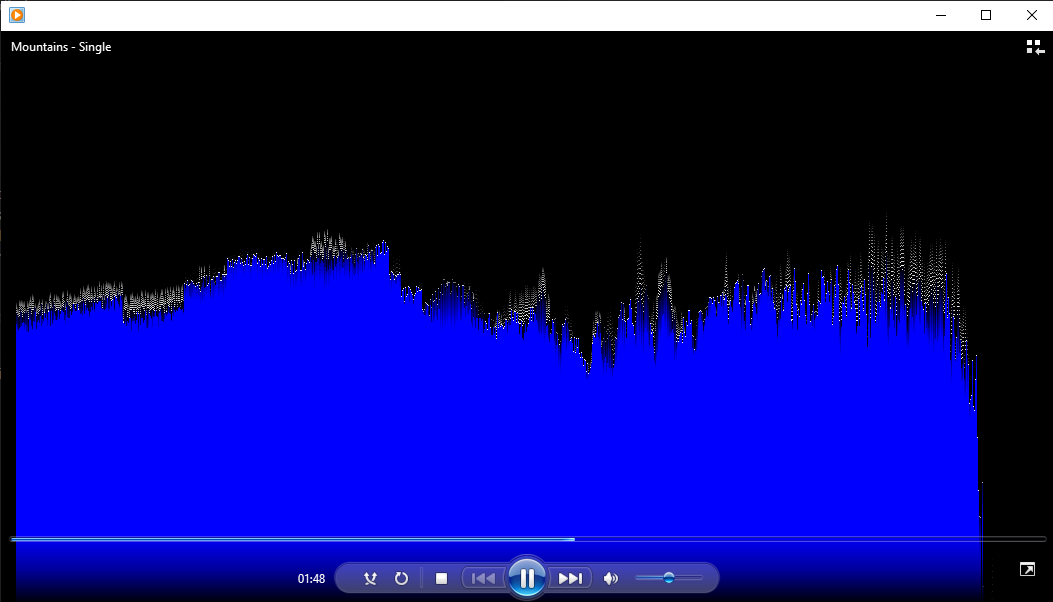
Task: Seek along the playback progress bar
Action: 528,539
